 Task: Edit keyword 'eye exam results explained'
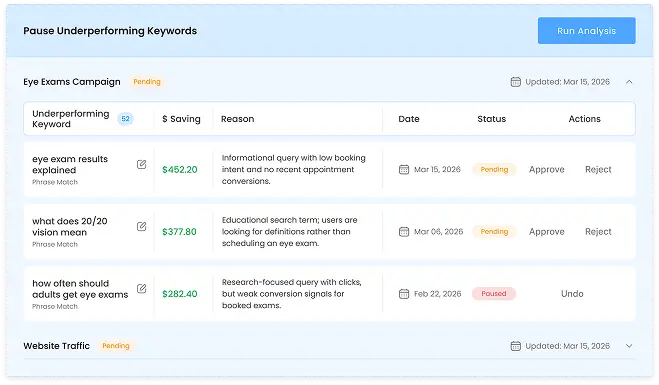pyautogui.click(x=142, y=164)
